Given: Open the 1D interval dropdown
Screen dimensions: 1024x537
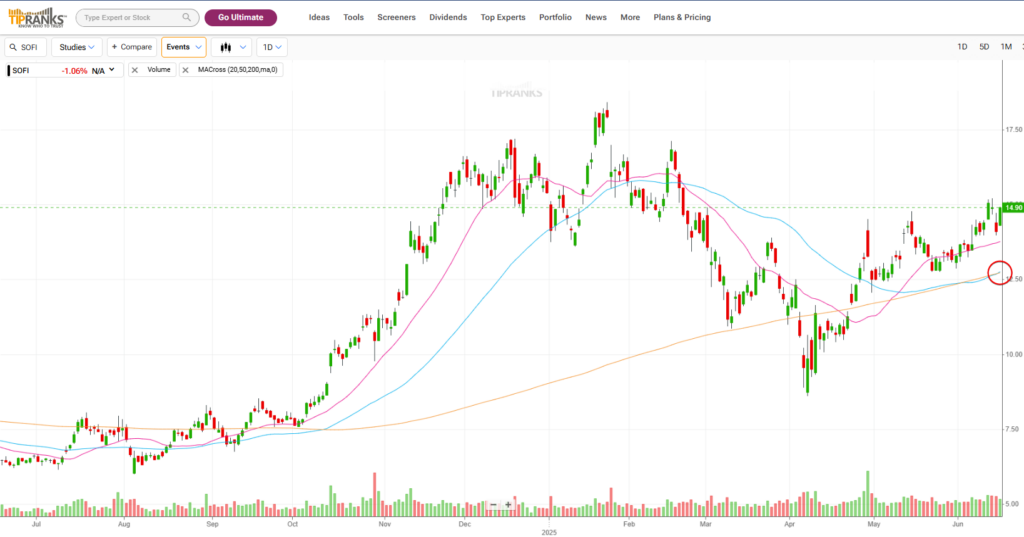Looking at the screenshot, I should (271, 47).
